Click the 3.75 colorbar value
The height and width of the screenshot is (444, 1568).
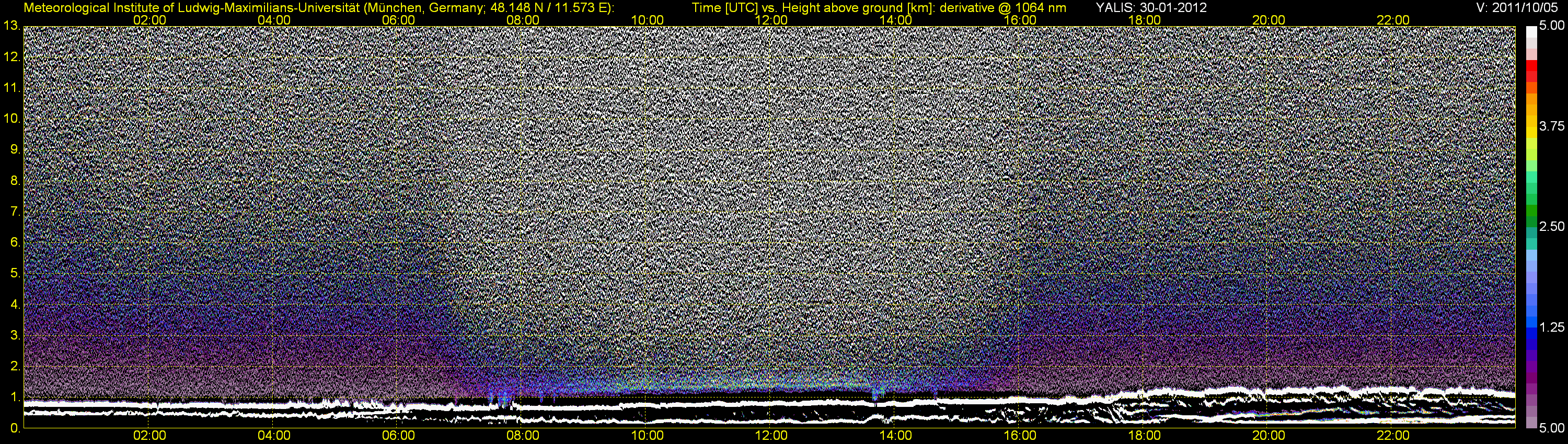point(1552,126)
